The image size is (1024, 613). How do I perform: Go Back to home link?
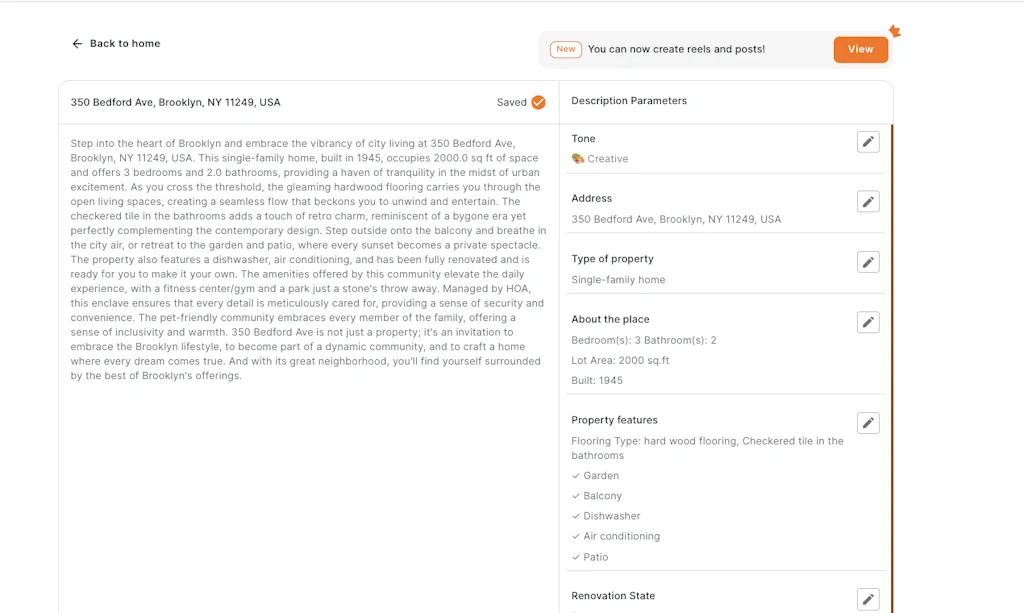[x=125, y=44]
